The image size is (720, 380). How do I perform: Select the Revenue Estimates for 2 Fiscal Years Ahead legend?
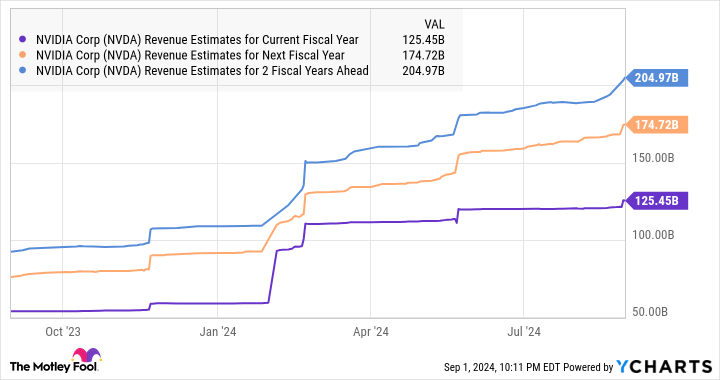click(x=202, y=71)
